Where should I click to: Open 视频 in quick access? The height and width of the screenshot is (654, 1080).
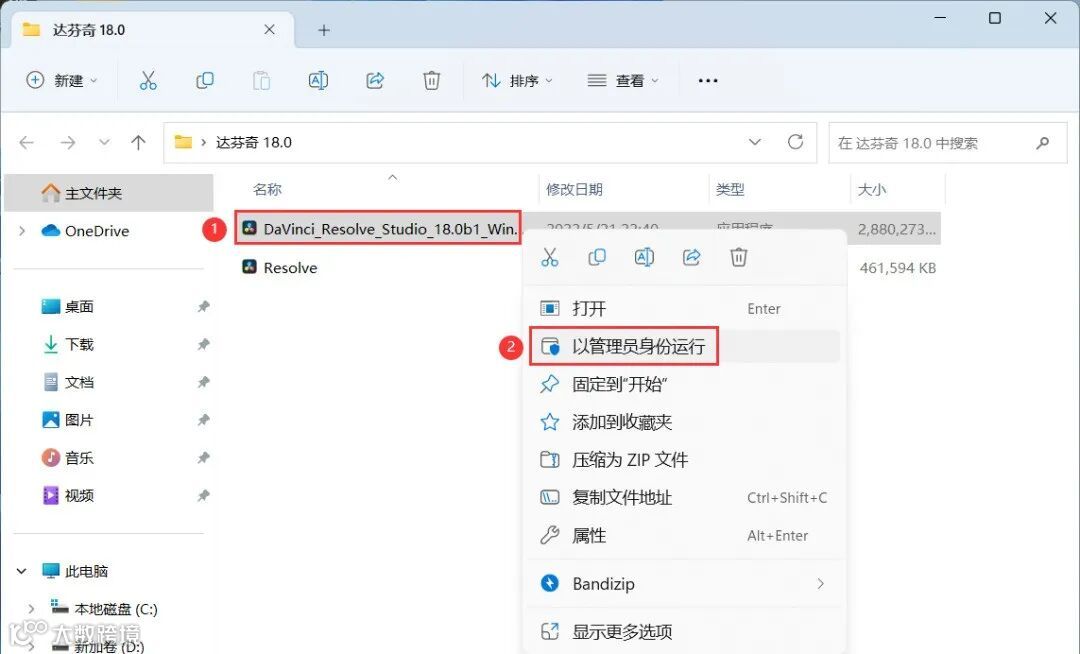tap(68, 496)
